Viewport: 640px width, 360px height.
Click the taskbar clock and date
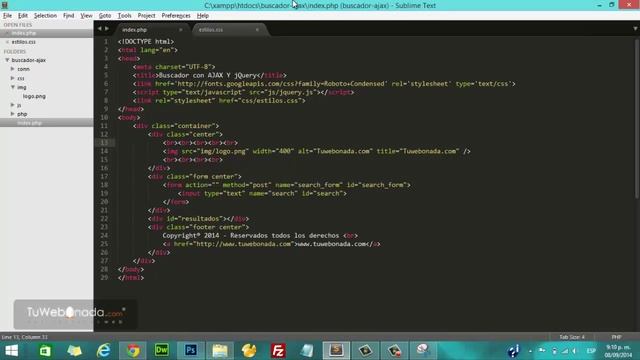pyautogui.click(x=618, y=351)
